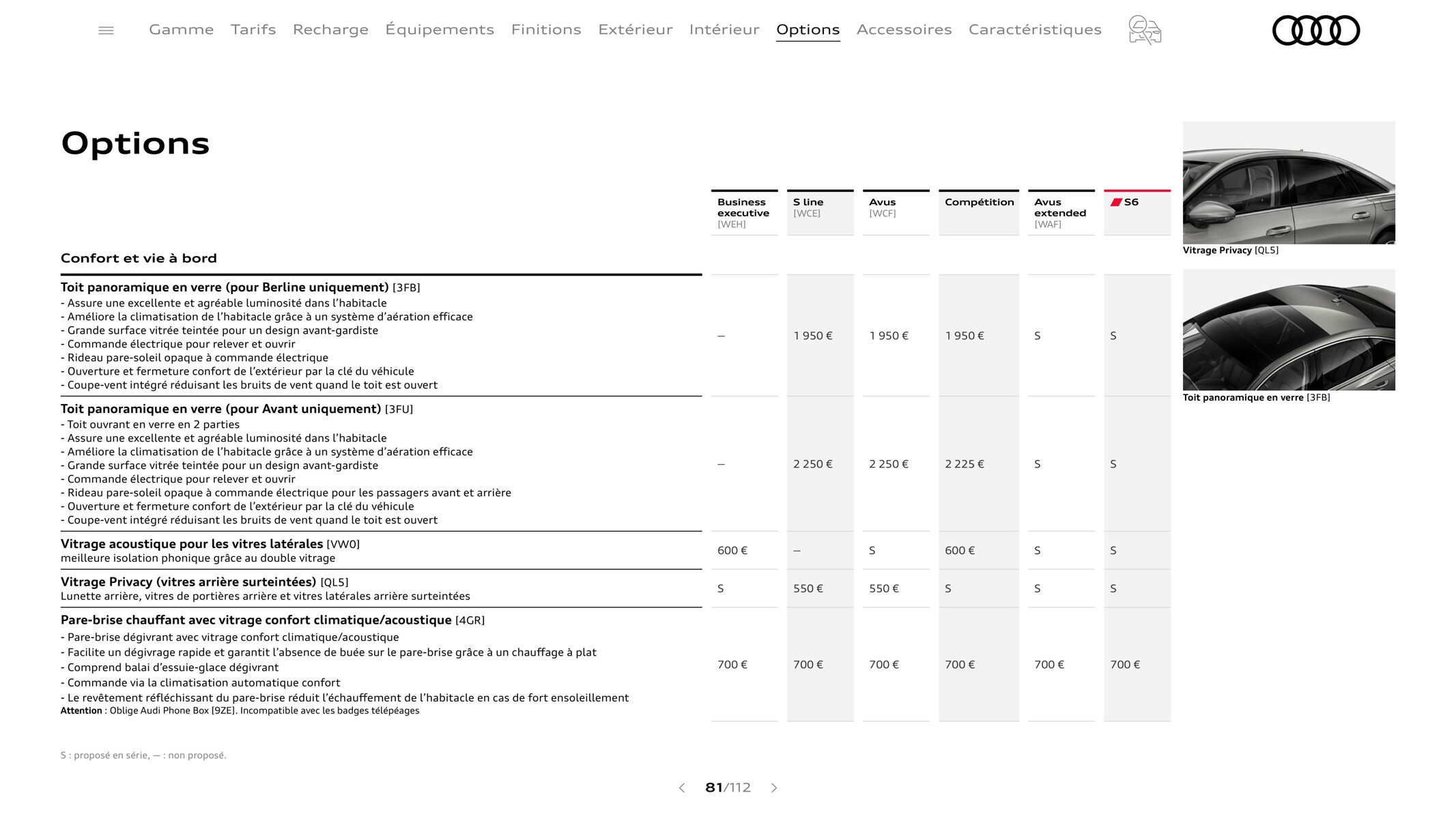
Task: Click Vitrage acoustique [VW0] title
Action: tap(210, 544)
